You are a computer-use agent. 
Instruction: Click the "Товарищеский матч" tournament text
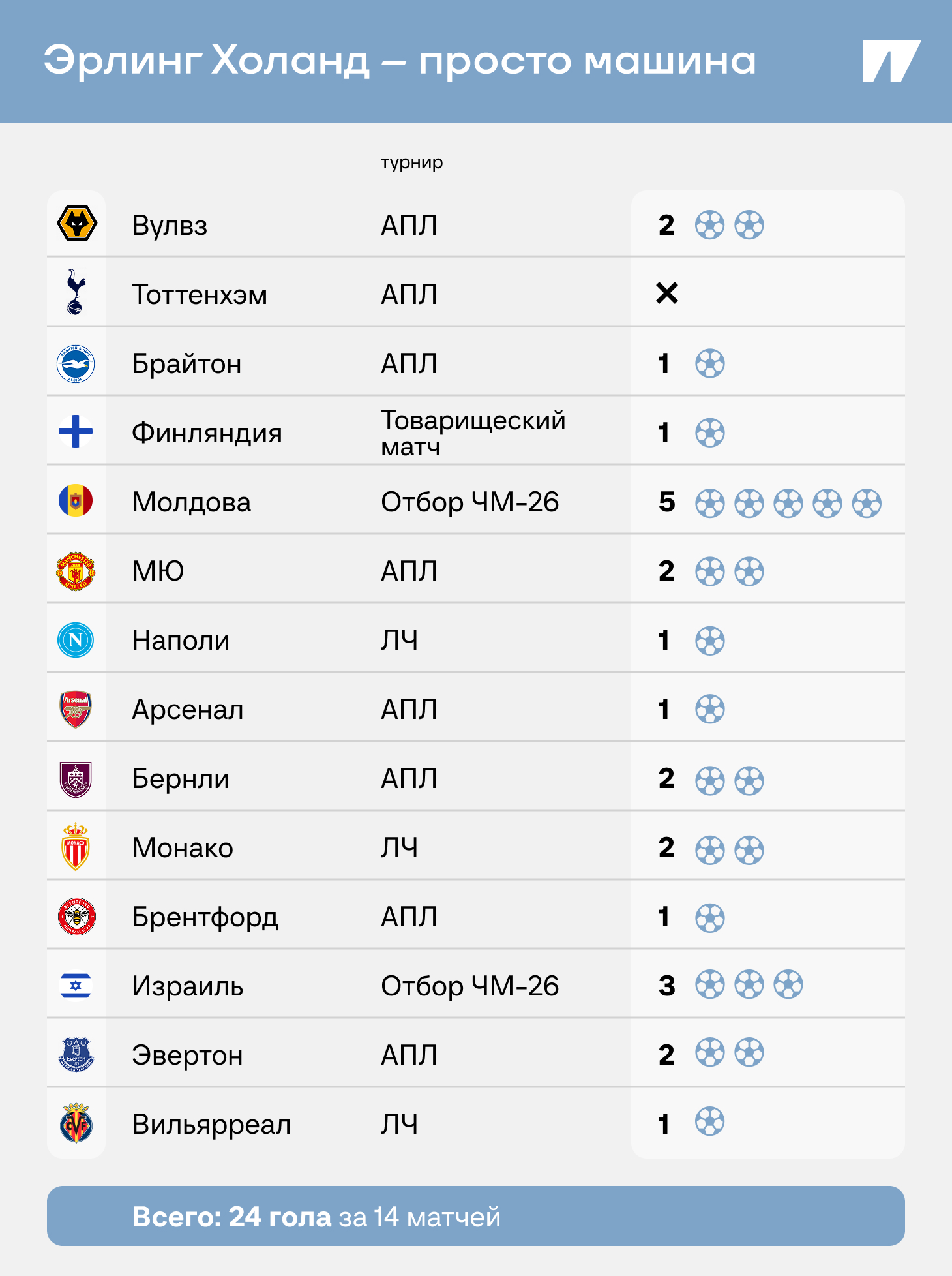pyautogui.click(x=473, y=433)
